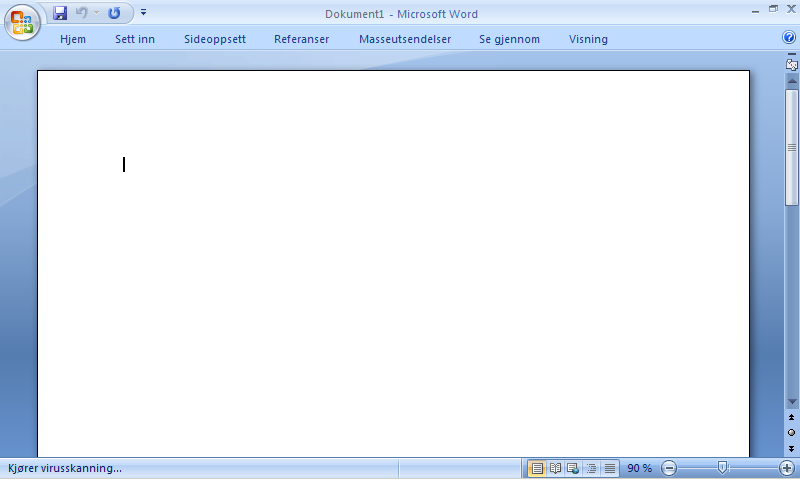Screen dimensions: 800x480
Task: Switch to Print Layout view icon
Action: (537, 468)
